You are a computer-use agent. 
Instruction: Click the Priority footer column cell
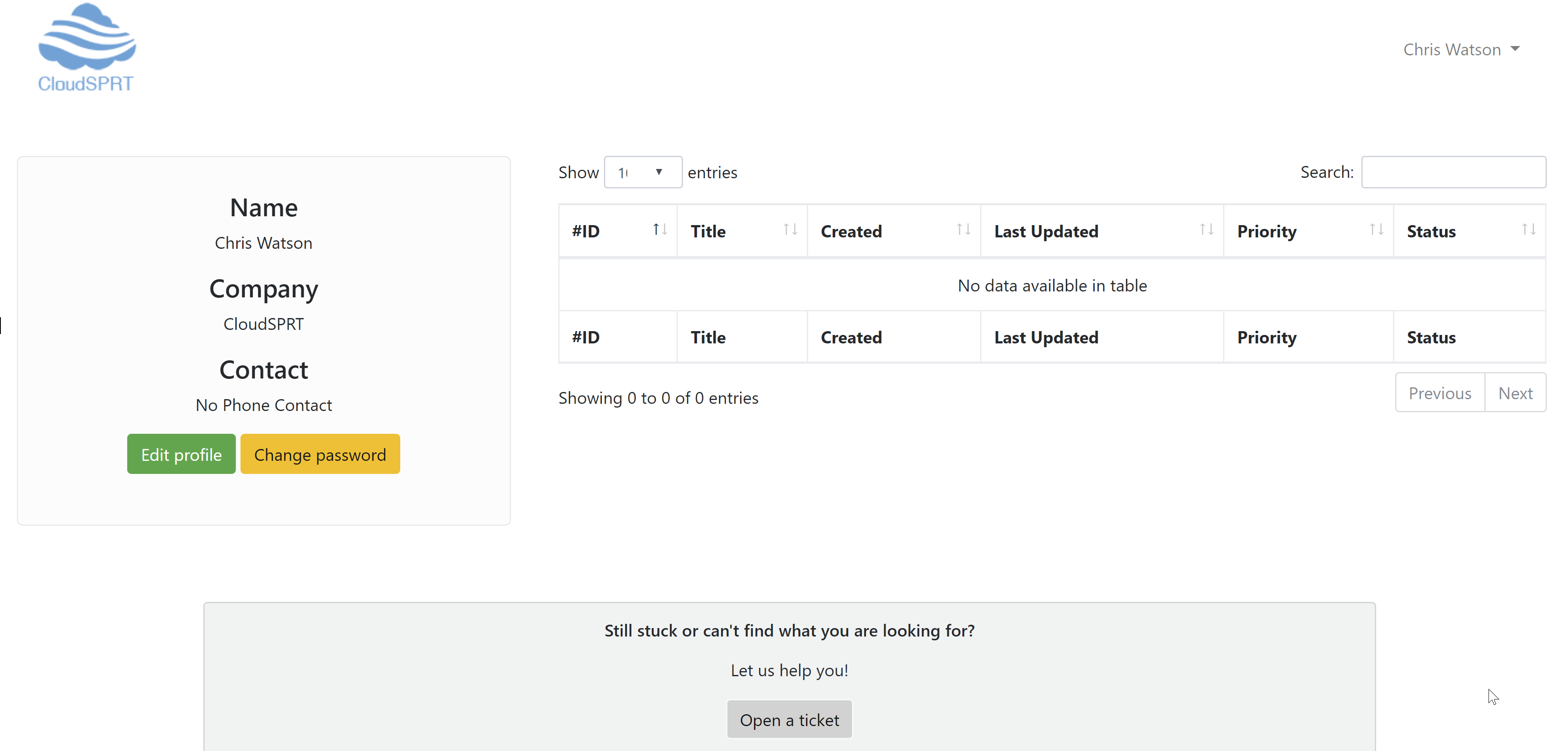[1308, 337]
